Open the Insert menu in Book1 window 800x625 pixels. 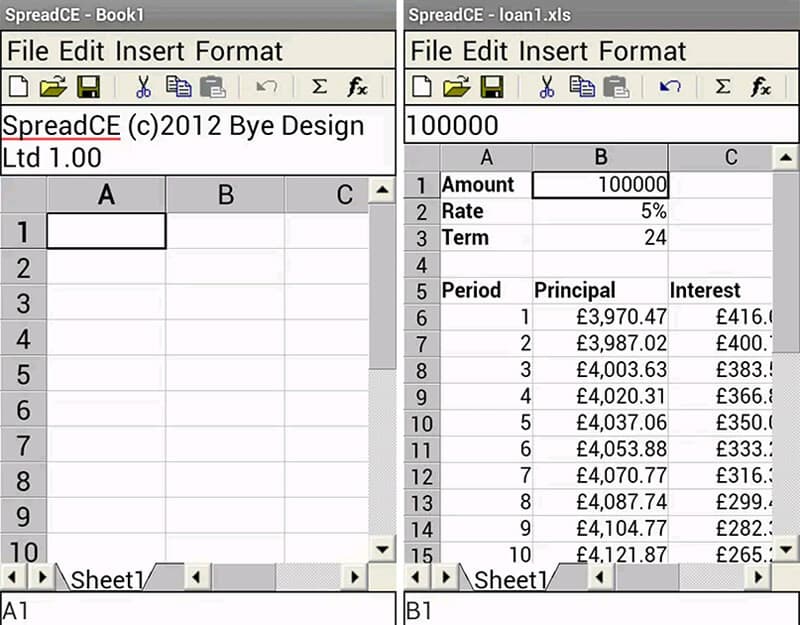149,51
